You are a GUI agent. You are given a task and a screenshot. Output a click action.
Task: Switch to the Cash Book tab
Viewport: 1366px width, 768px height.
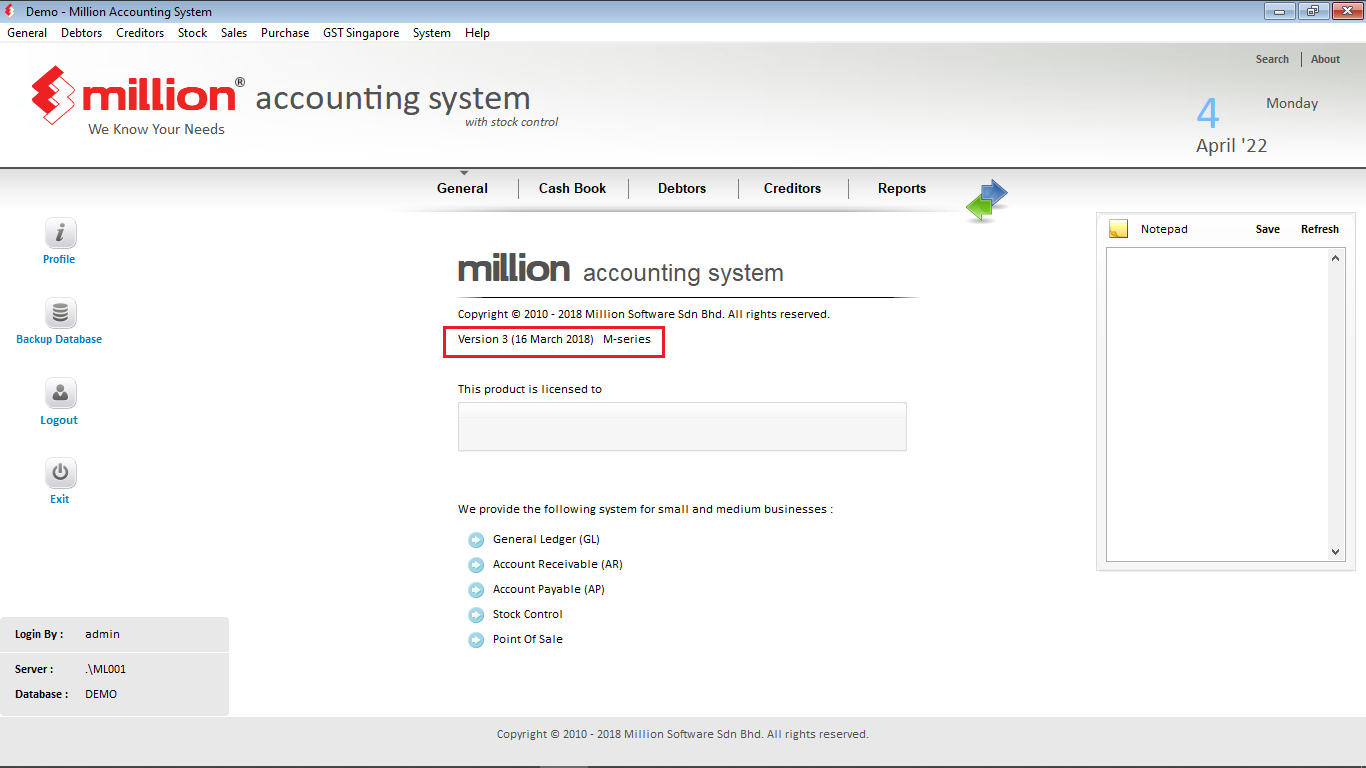coord(572,188)
